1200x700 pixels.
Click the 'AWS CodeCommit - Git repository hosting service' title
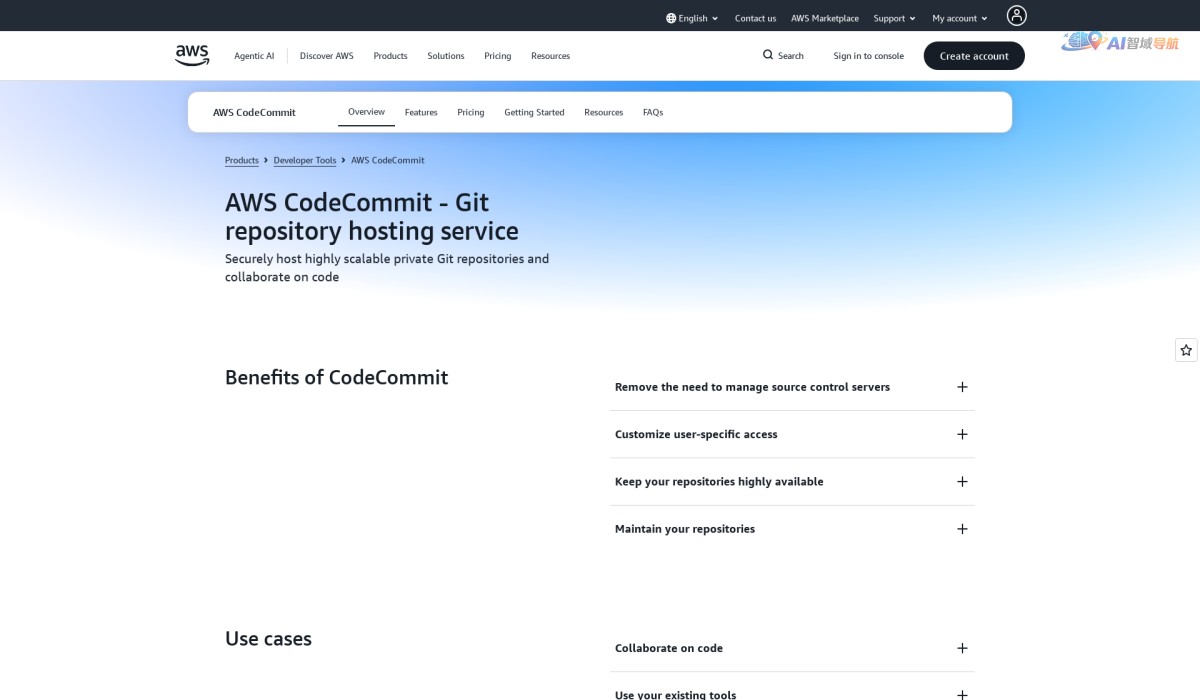(372, 216)
